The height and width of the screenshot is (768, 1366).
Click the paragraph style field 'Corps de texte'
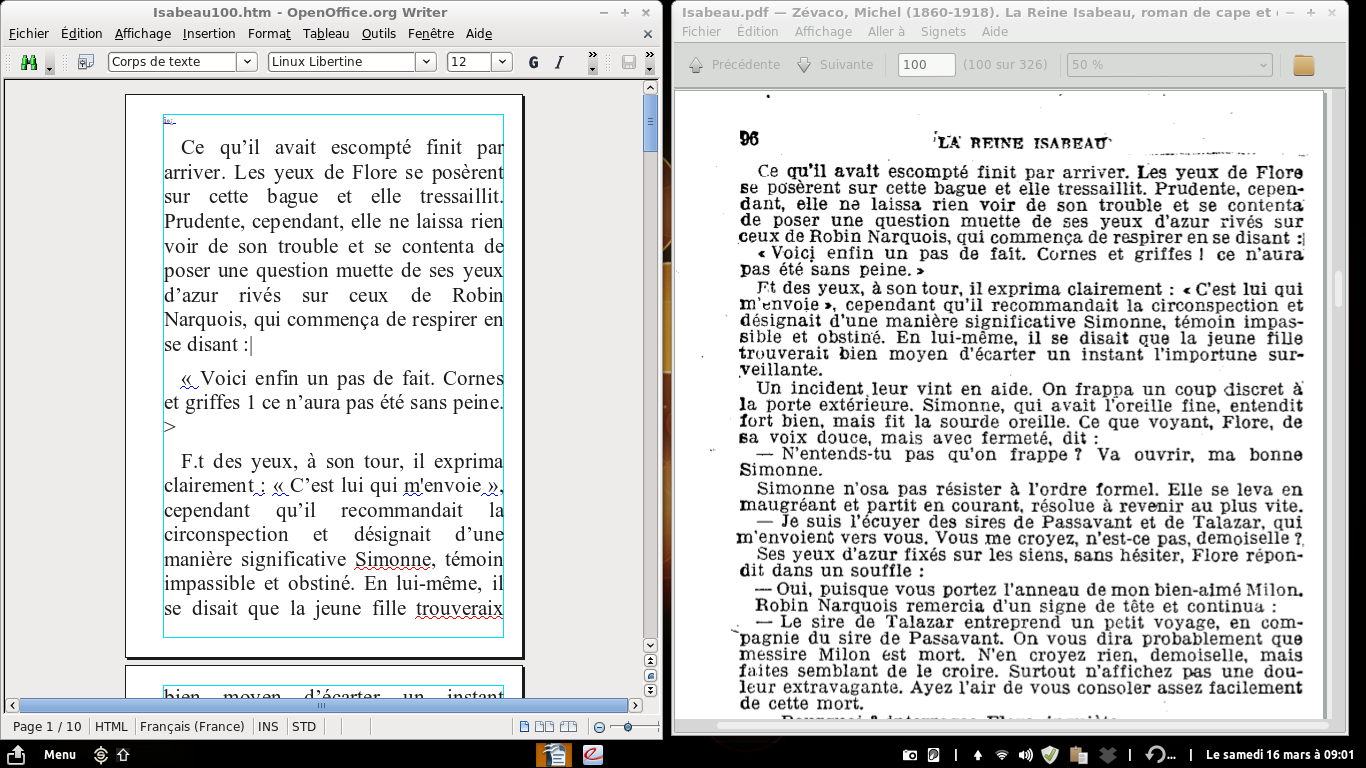[x=172, y=62]
